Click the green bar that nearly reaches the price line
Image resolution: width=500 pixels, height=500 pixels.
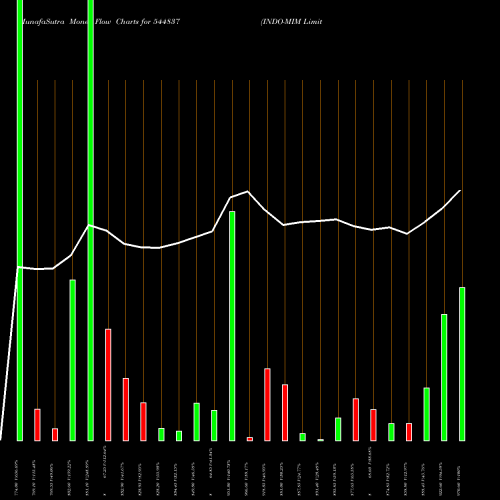[x=232, y=326]
